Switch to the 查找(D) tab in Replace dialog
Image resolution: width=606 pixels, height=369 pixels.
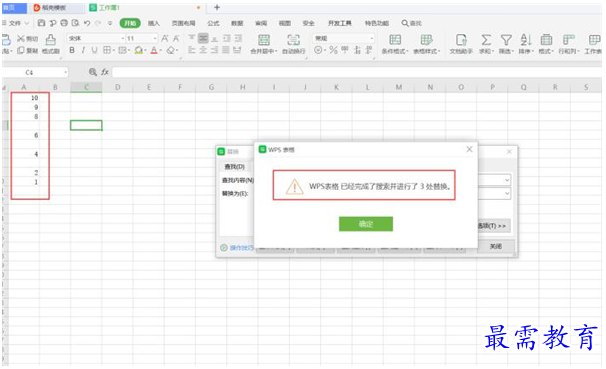coord(235,167)
